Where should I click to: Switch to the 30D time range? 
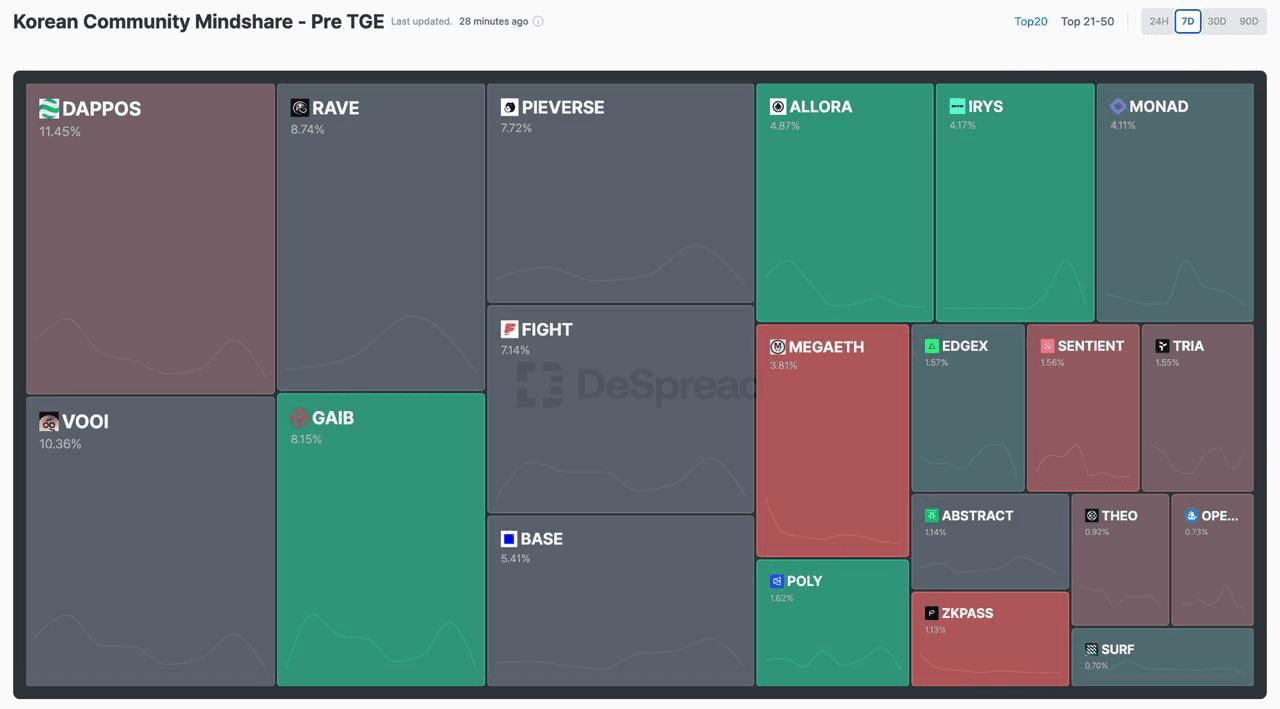pyautogui.click(x=1216, y=21)
